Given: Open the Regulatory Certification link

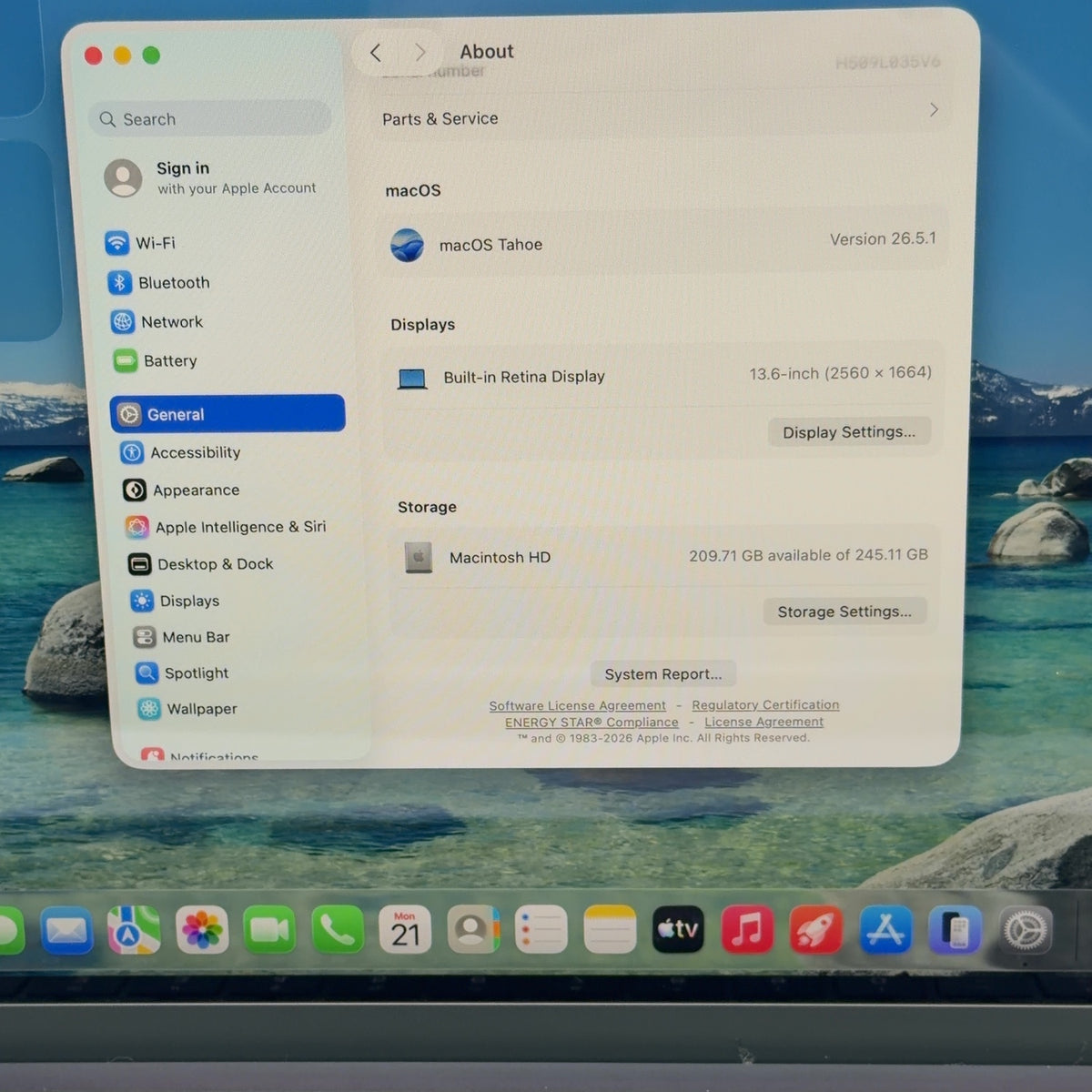Looking at the screenshot, I should [765, 704].
